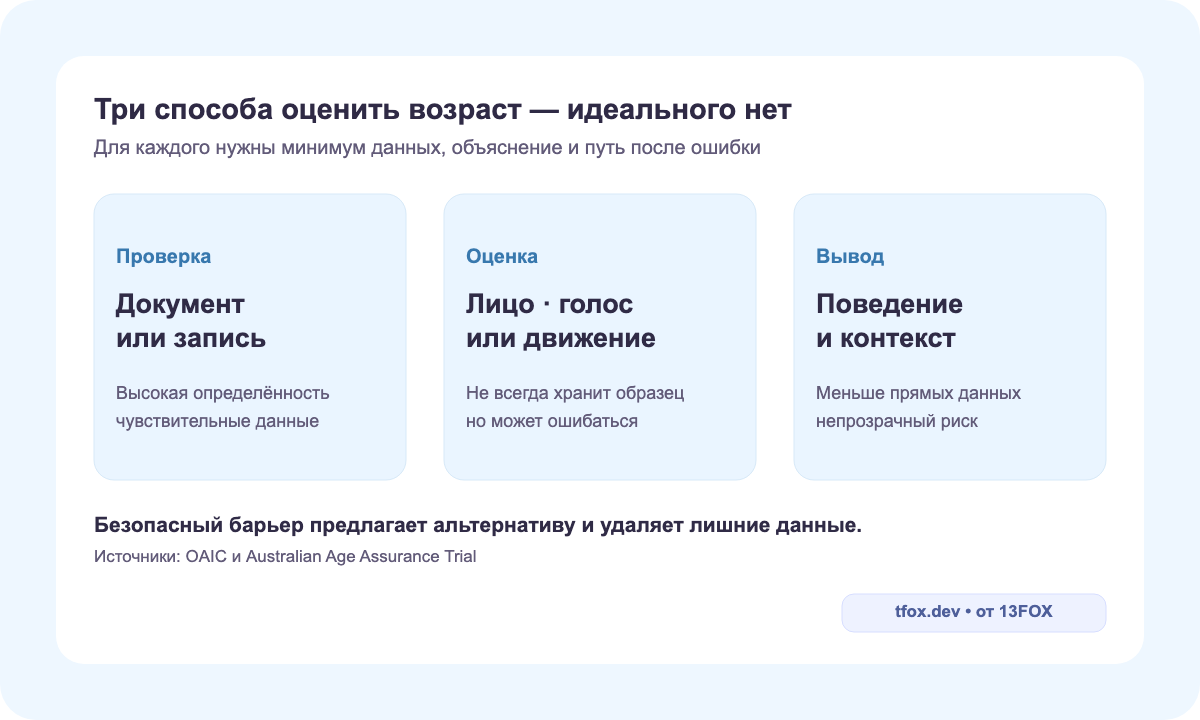
Task: Click the sentence "Безопасный барьер предлагает альтернативу…"
Action: click(478, 526)
